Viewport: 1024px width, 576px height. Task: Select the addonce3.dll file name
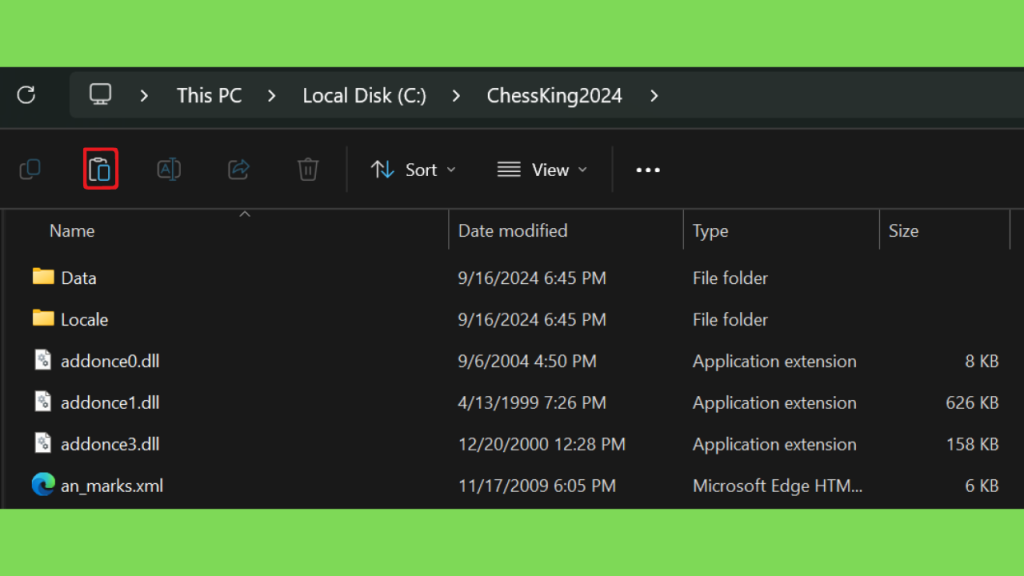pyautogui.click(x=110, y=444)
